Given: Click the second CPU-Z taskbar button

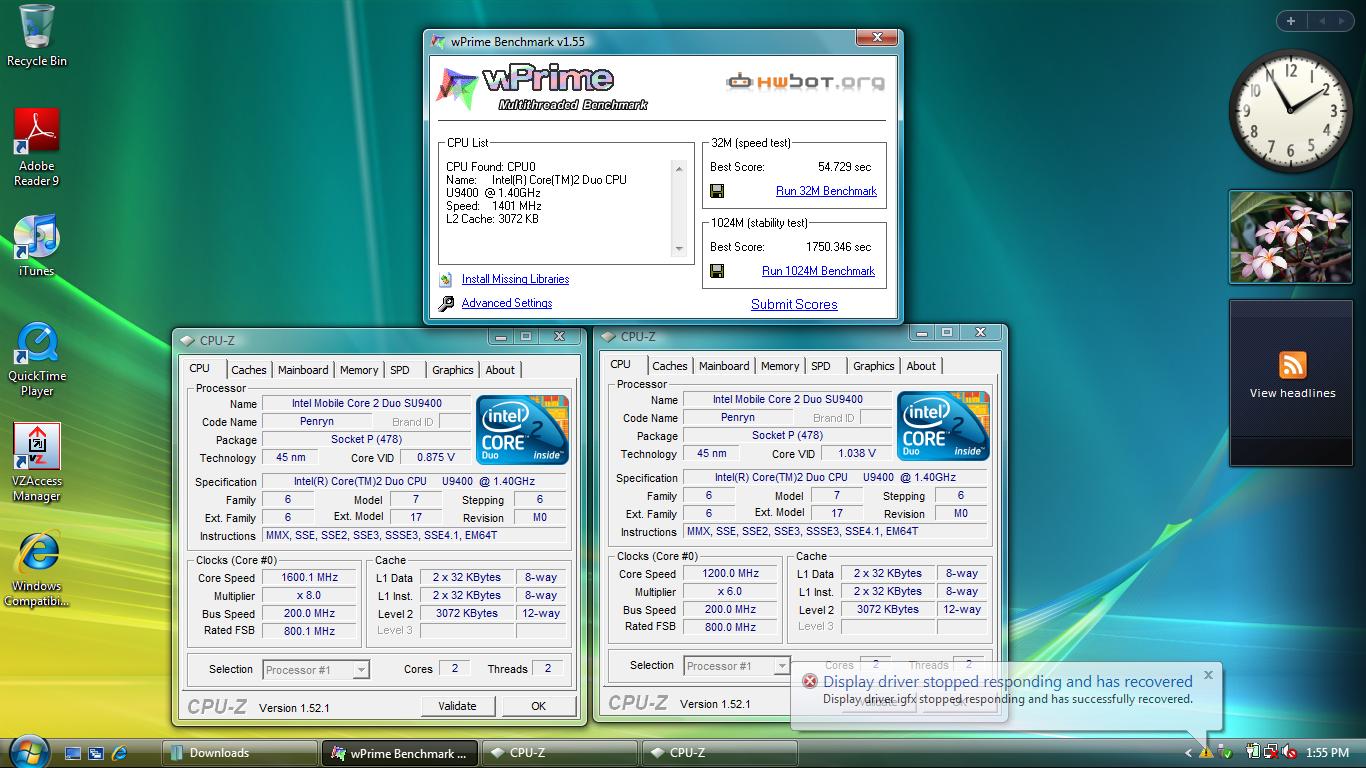Looking at the screenshot, I should pyautogui.click(x=720, y=753).
